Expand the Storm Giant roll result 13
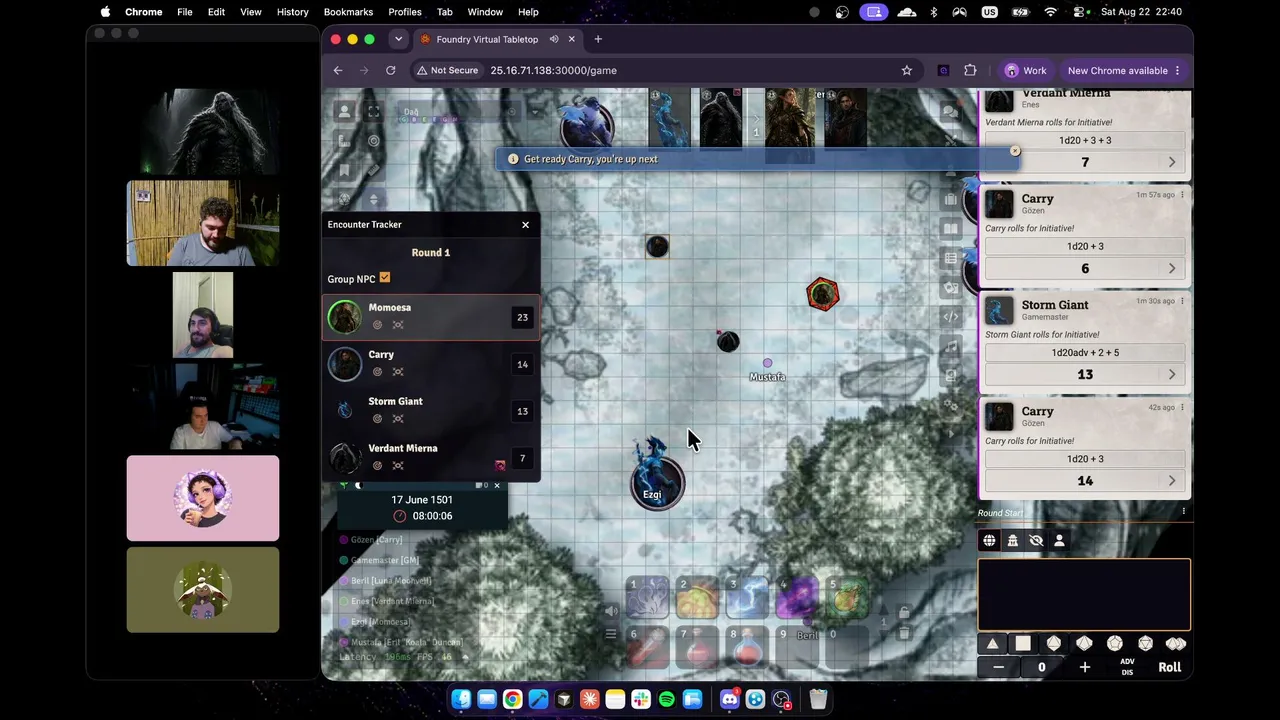This screenshot has height=720, width=1280. point(1172,374)
